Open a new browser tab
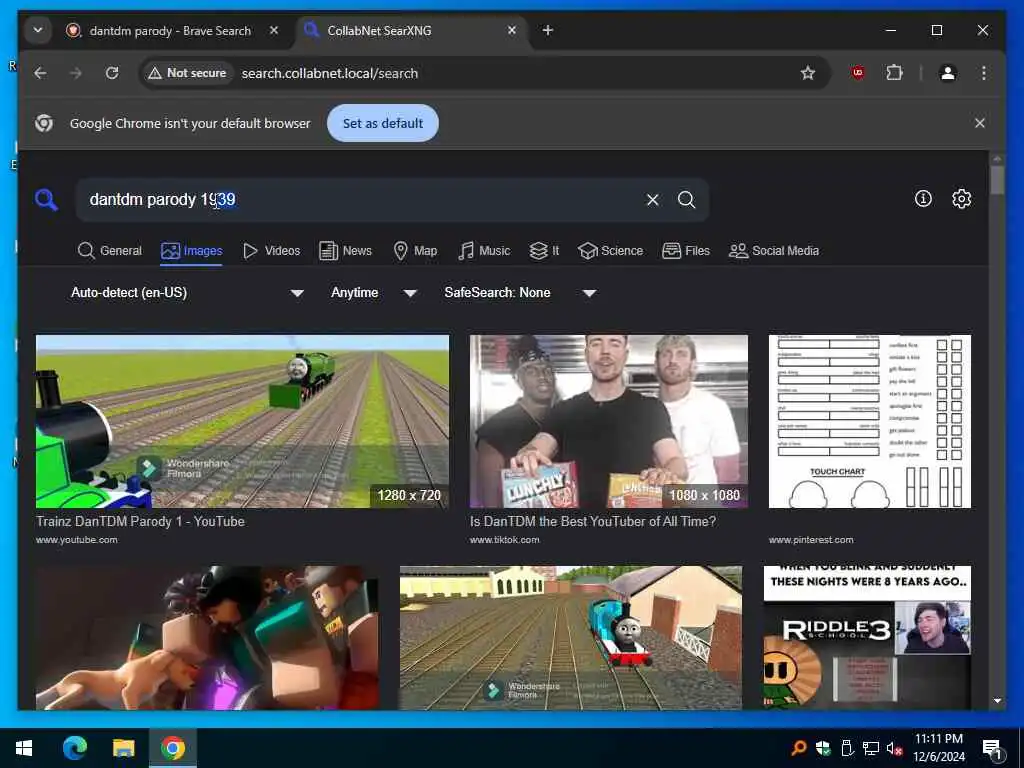Image resolution: width=1024 pixels, height=768 pixels. coord(548,30)
